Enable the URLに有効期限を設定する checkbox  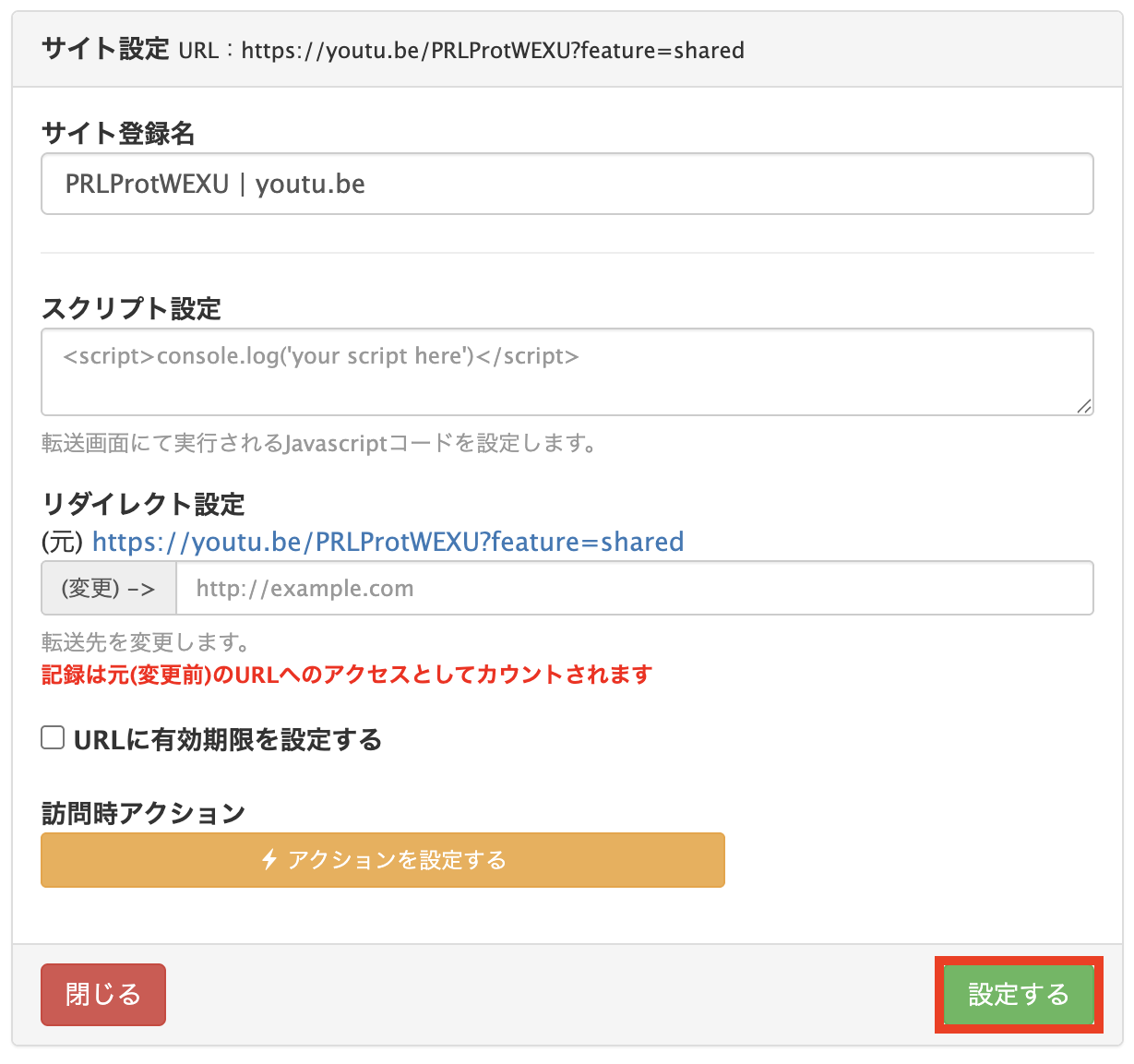53,738
